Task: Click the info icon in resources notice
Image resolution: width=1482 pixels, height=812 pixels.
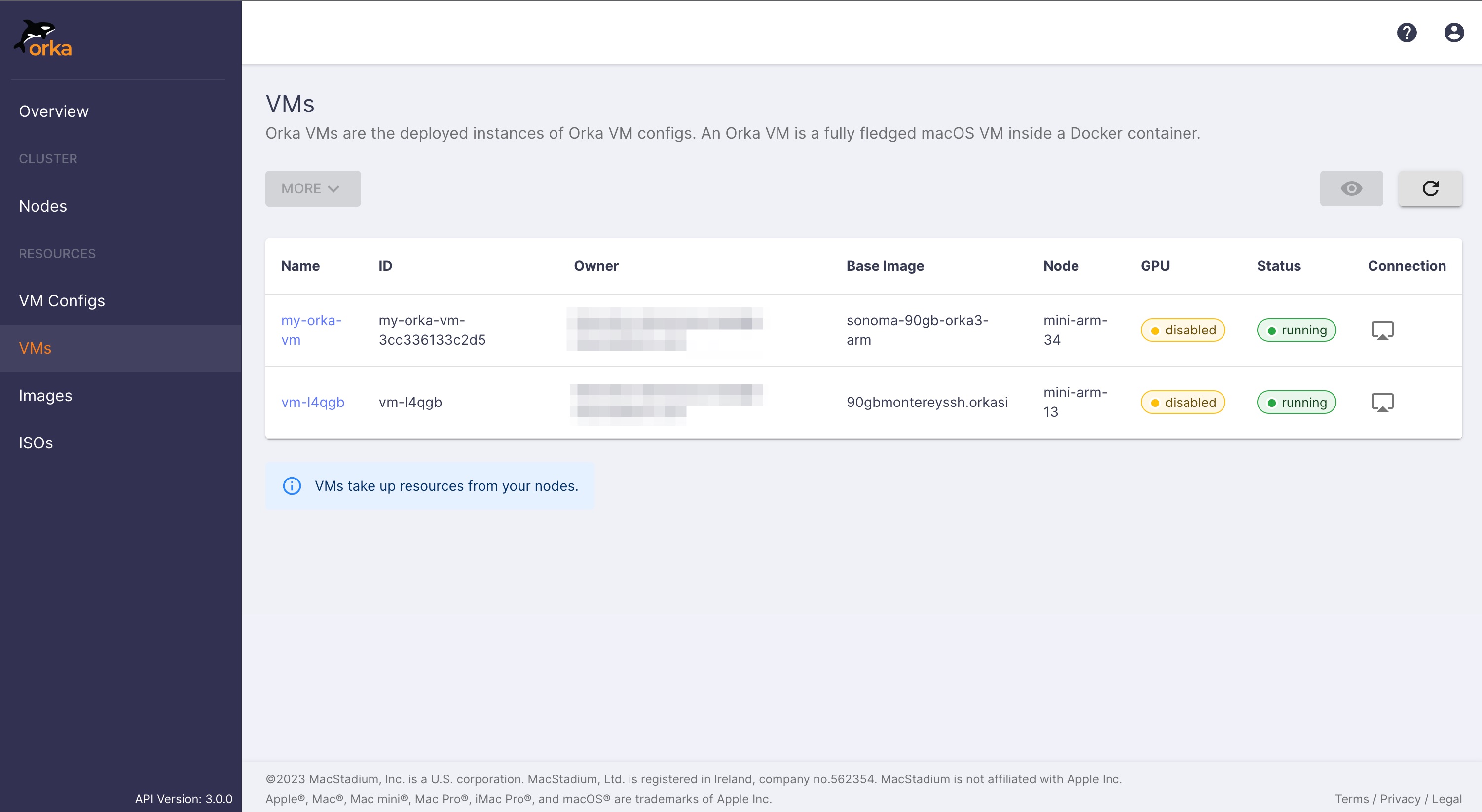Action: [292, 486]
